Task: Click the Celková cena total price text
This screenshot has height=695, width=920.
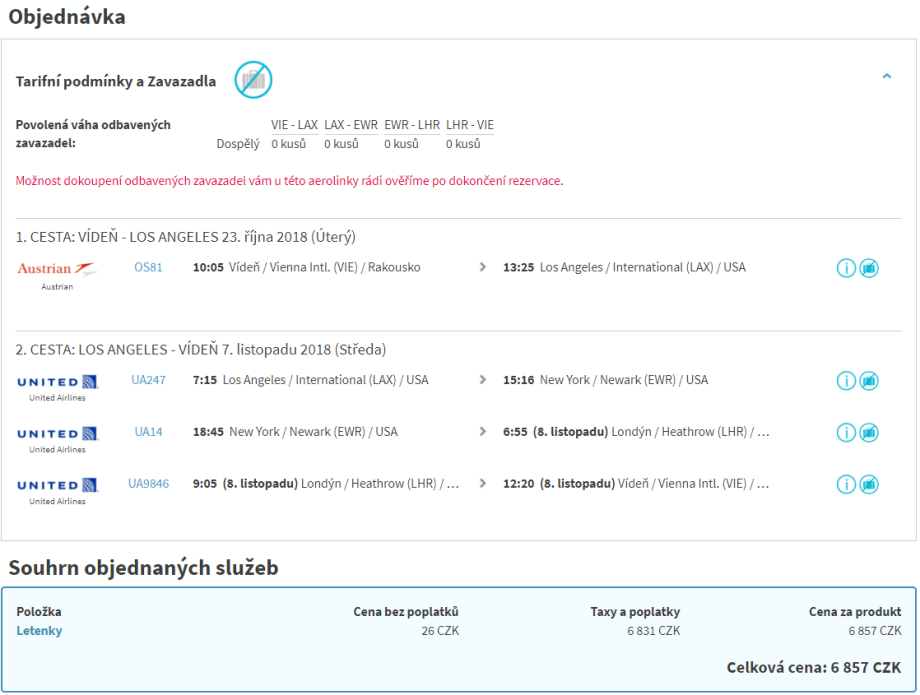Action: 813,667
